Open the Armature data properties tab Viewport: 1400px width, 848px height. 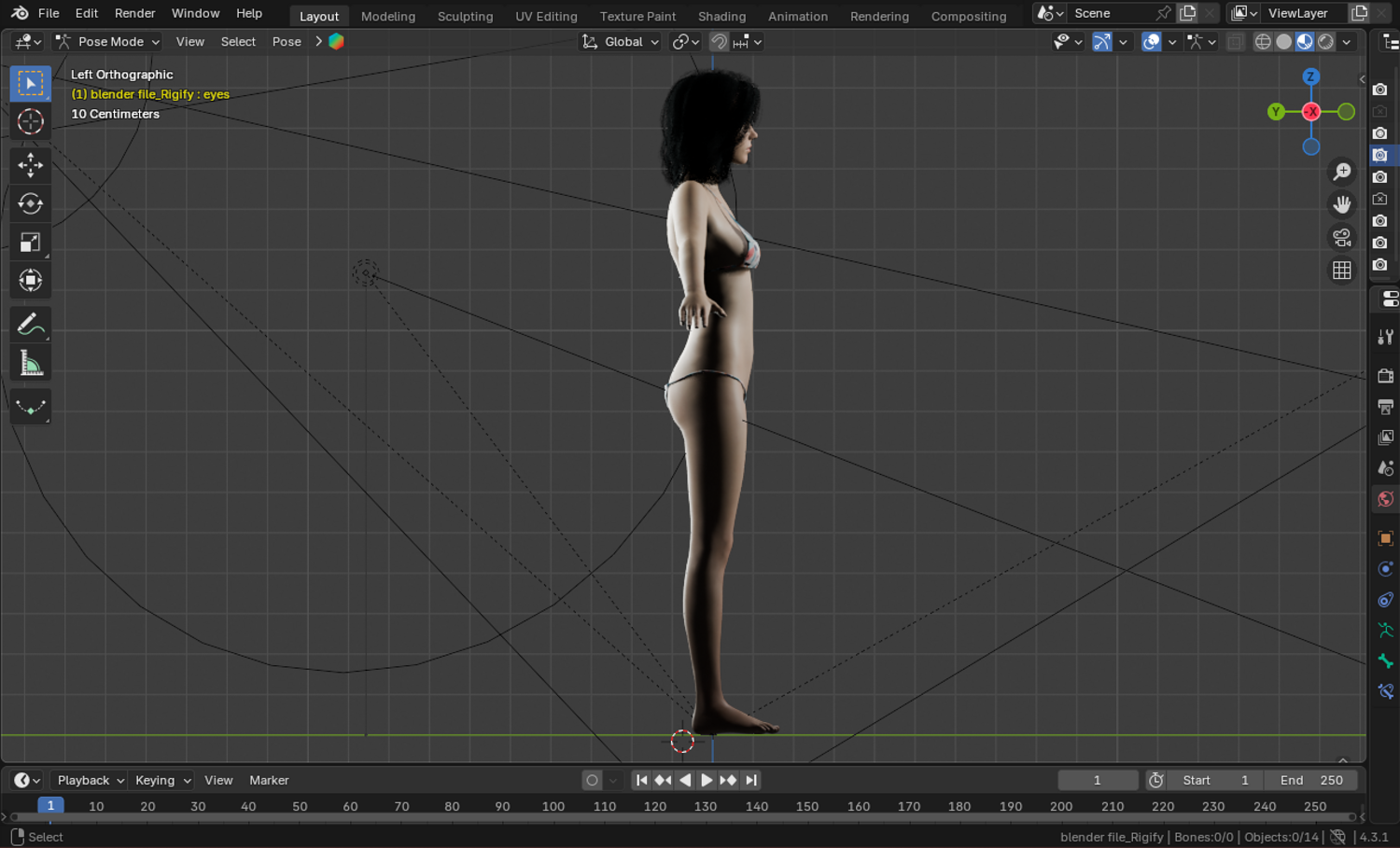1386,631
